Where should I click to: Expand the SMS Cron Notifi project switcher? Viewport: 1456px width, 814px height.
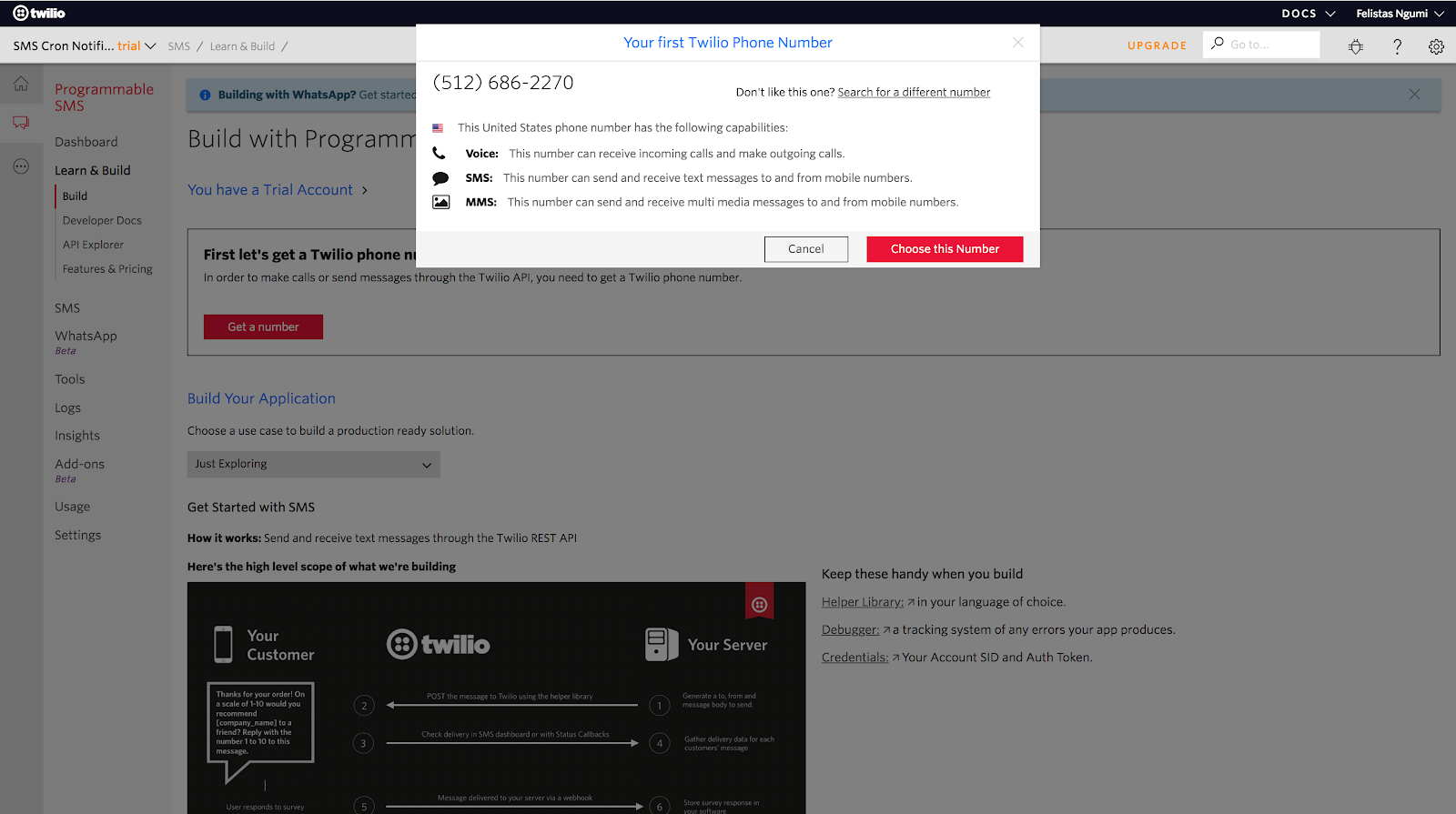[85, 45]
